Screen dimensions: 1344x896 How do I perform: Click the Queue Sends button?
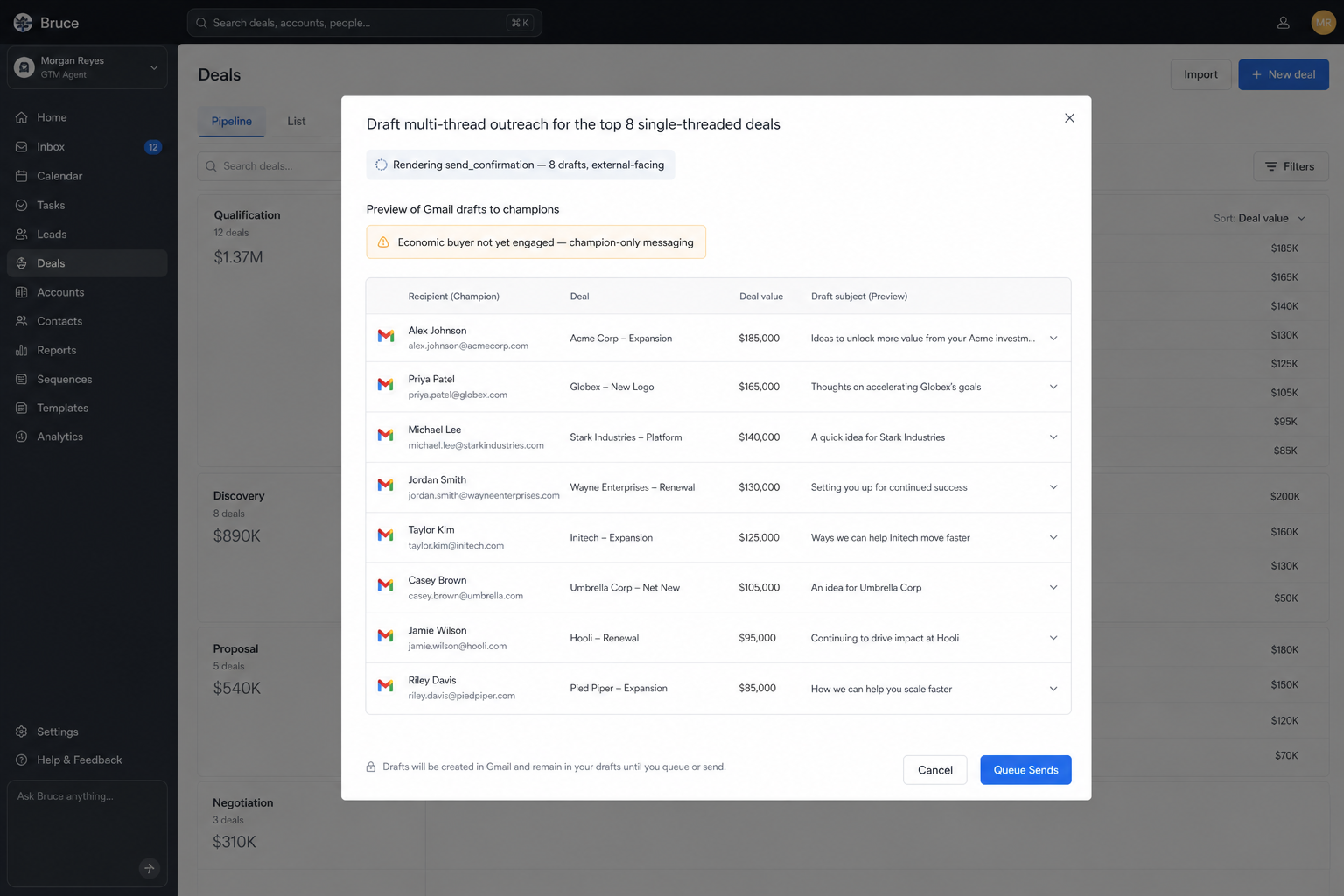click(x=1025, y=770)
